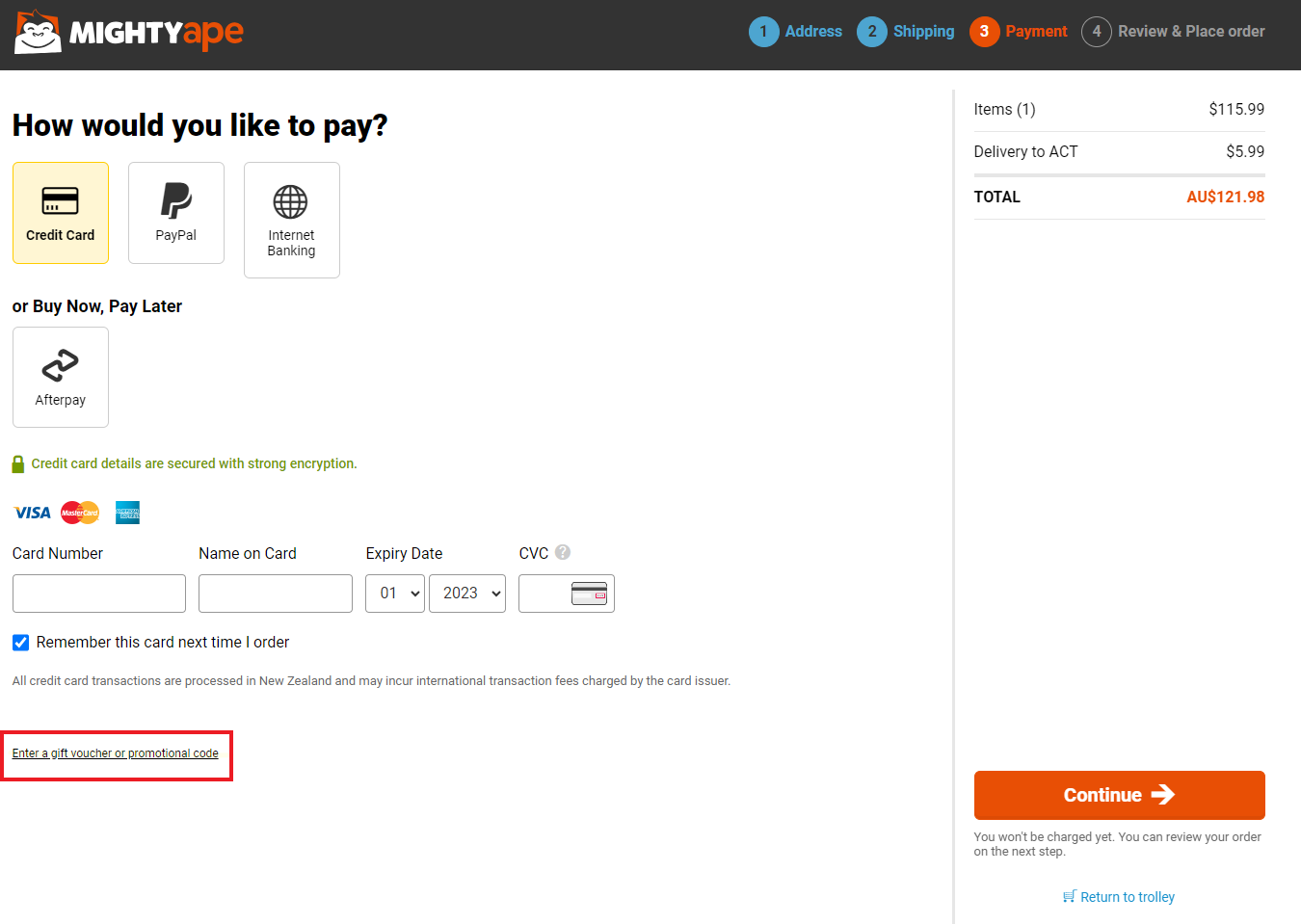
Task: Click the encryption security notice text
Action: coord(195,463)
